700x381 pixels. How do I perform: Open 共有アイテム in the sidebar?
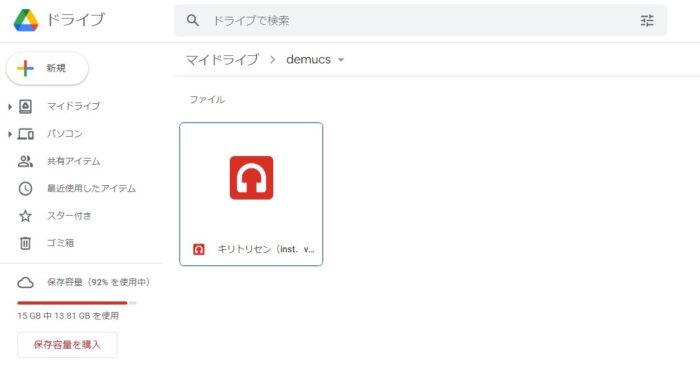74,161
